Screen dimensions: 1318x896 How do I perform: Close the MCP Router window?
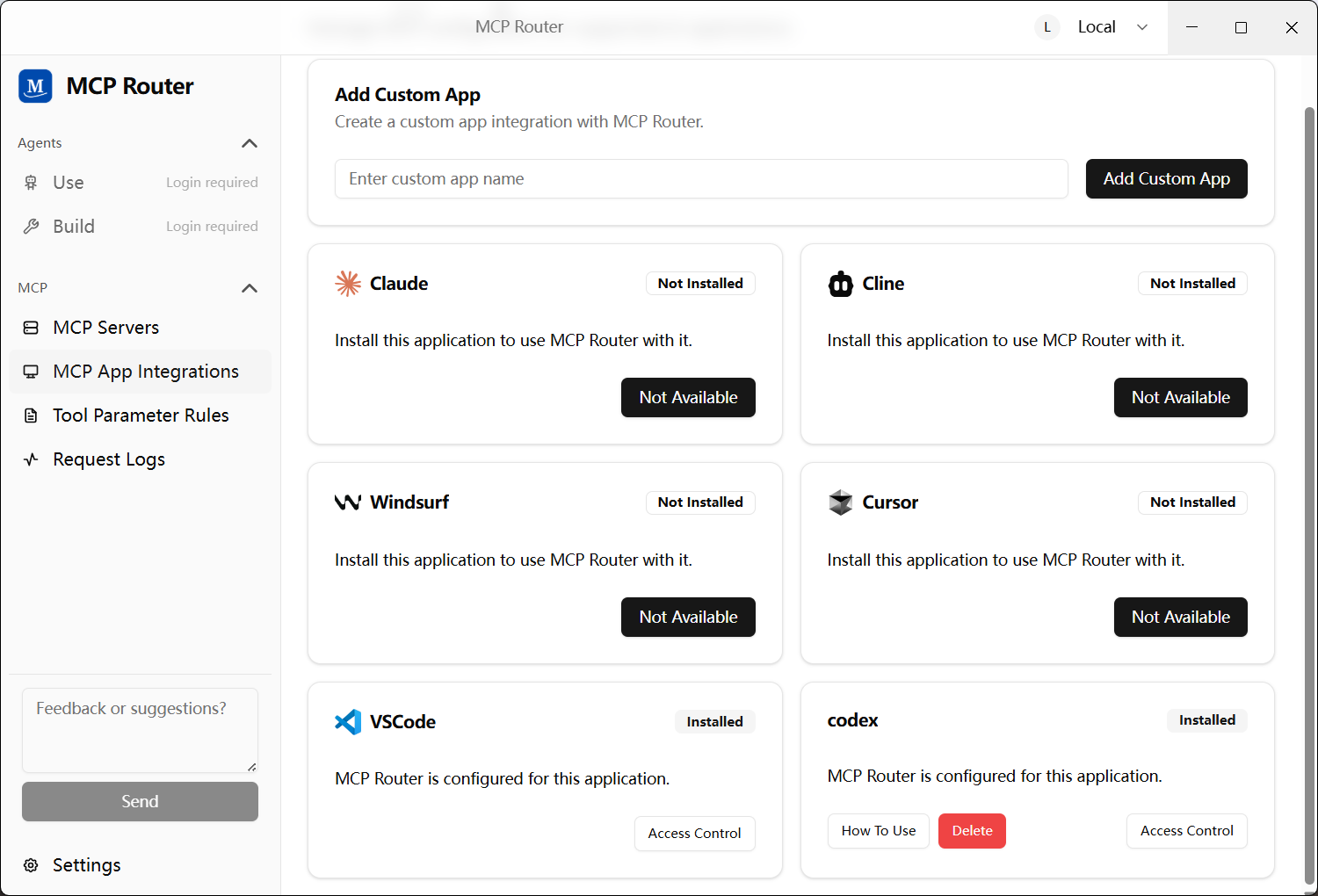(x=1292, y=27)
